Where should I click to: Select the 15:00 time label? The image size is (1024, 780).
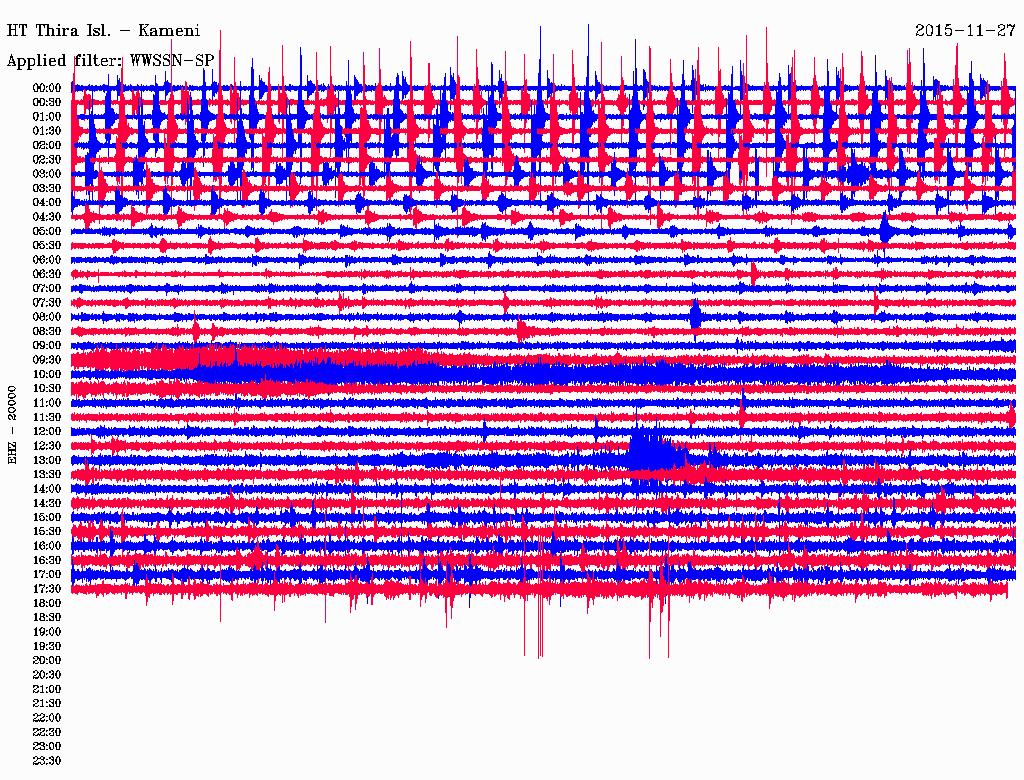pyautogui.click(x=47, y=517)
